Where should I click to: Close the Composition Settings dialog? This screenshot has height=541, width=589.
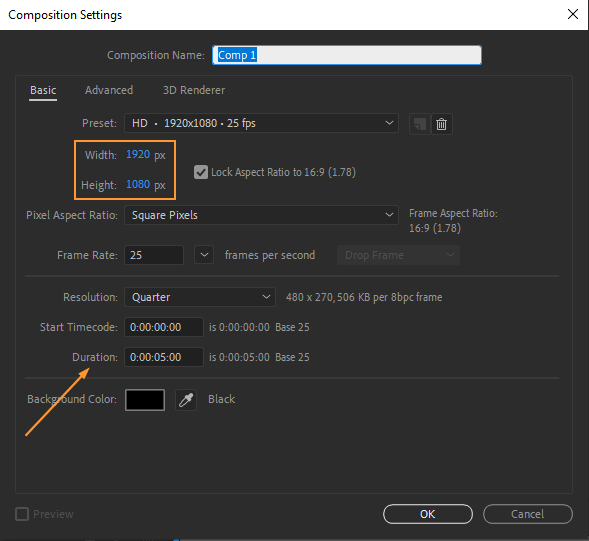[x=572, y=14]
